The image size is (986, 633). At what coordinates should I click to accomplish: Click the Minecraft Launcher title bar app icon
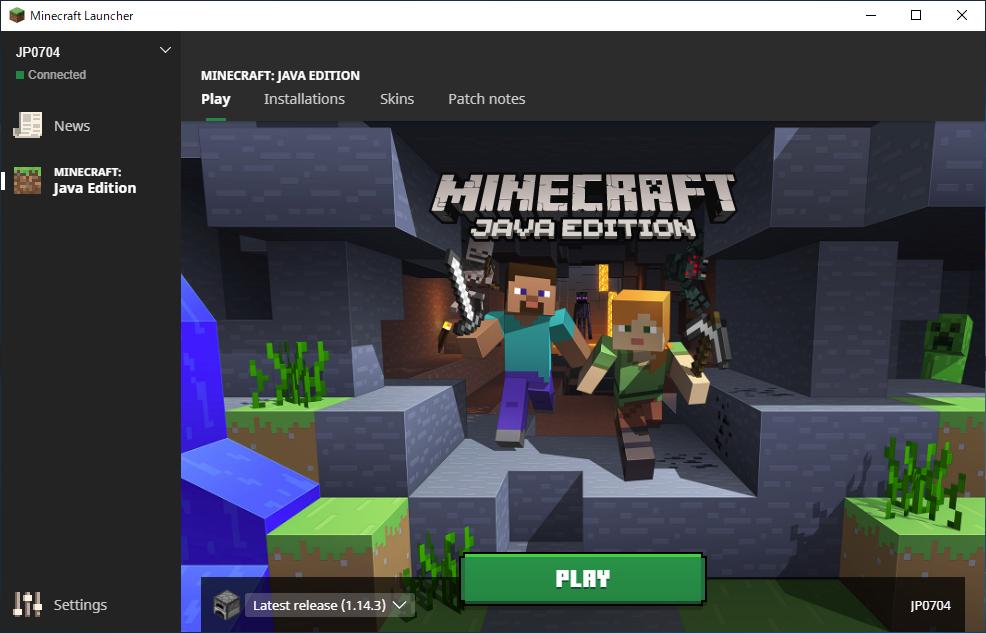pos(17,15)
